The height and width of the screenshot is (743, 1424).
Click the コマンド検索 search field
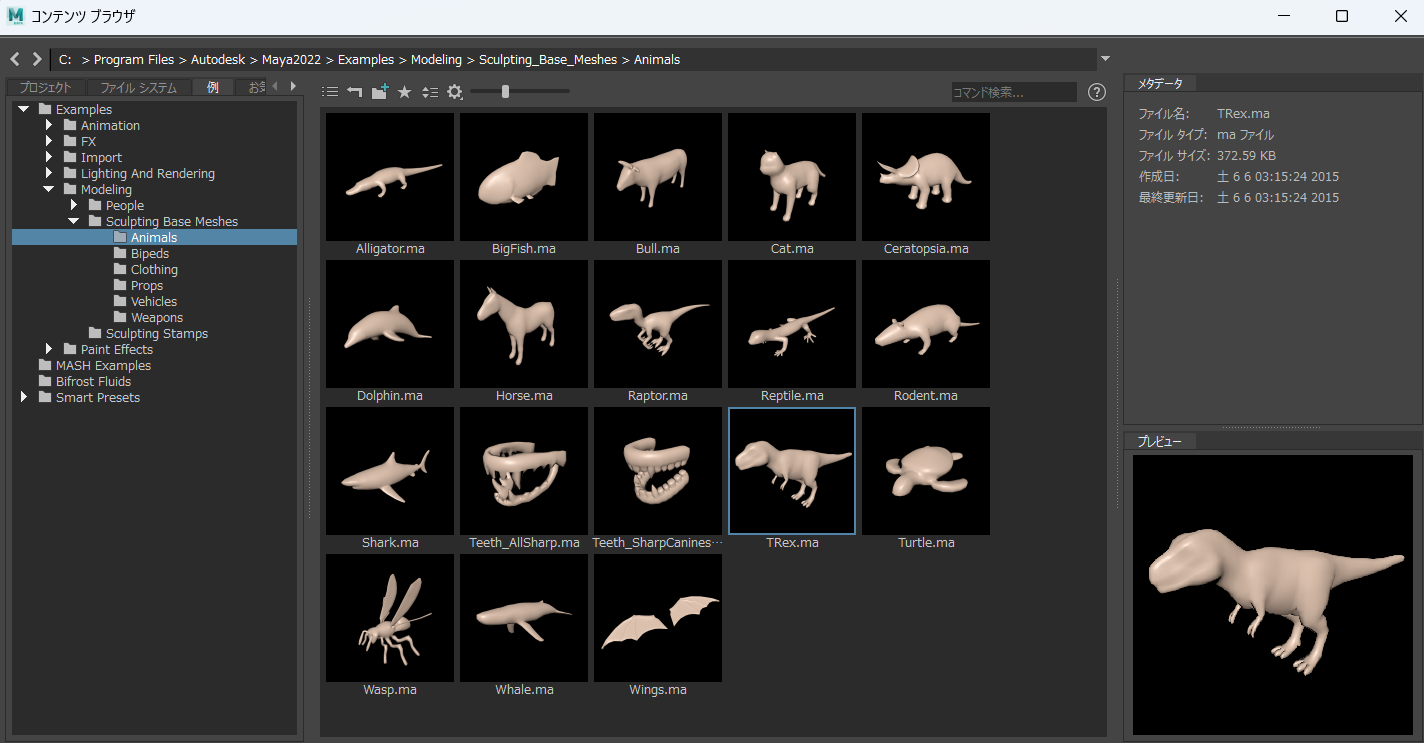coord(1013,92)
